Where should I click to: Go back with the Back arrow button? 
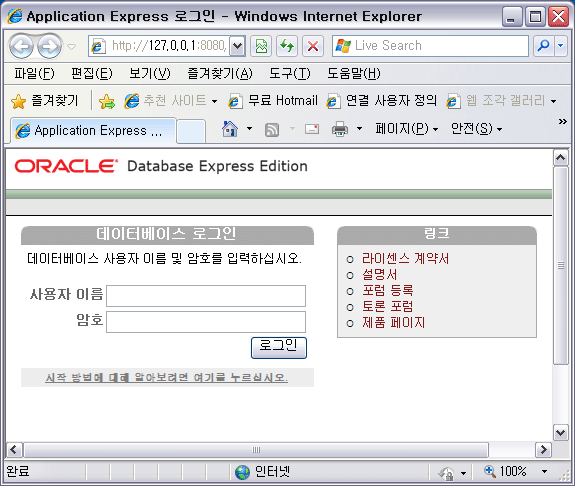pos(21,46)
